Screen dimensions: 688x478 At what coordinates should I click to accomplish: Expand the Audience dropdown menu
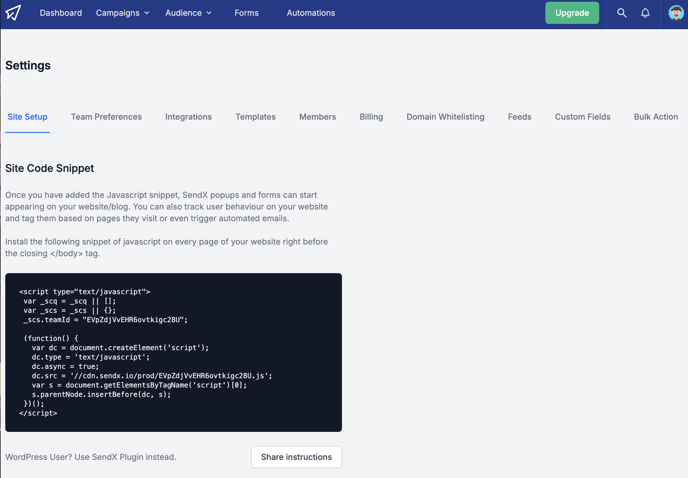[x=188, y=13]
